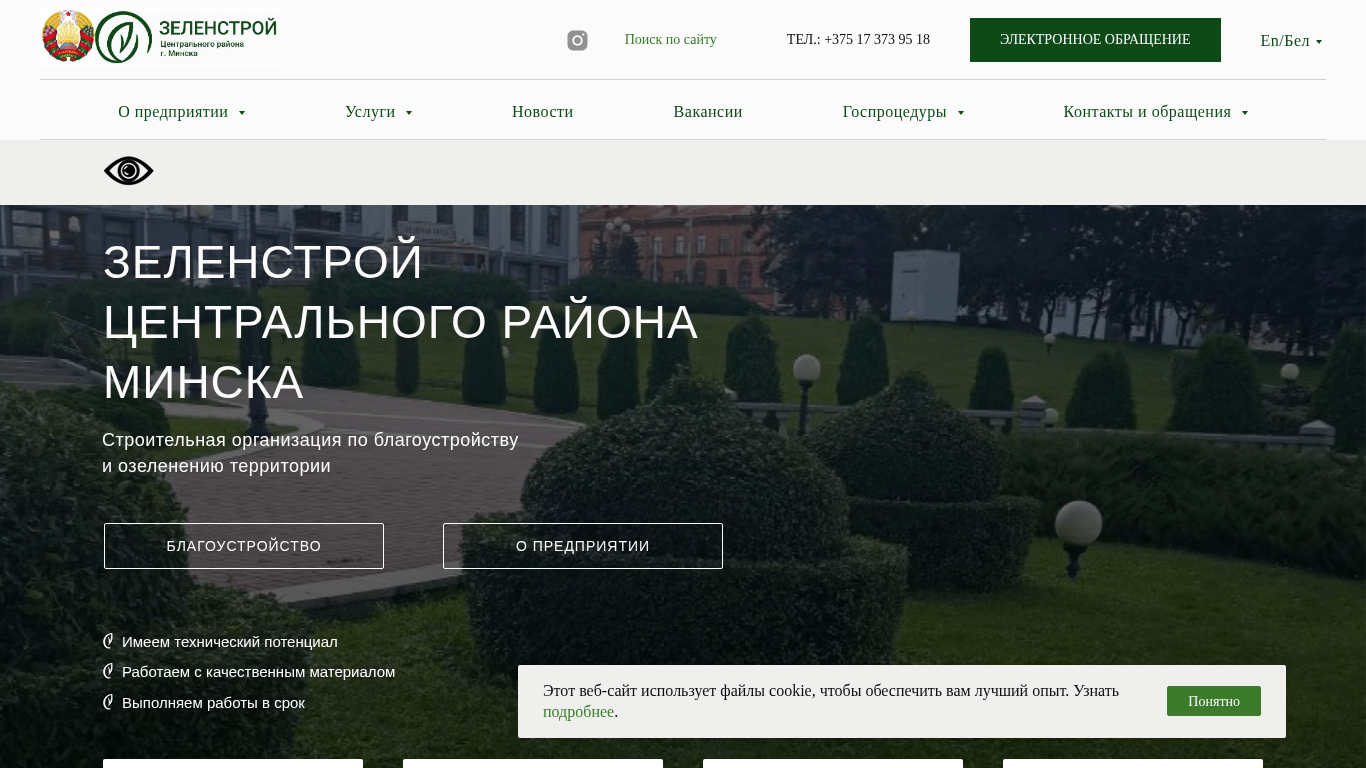
Task: Click leaf bullet beside Имеем технический потенциал
Action: [x=108, y=641]
